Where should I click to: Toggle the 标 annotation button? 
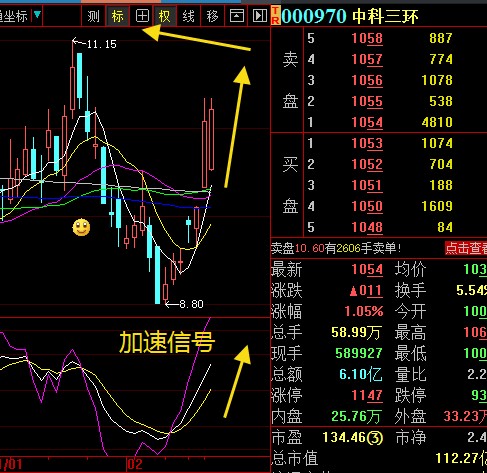117,16
